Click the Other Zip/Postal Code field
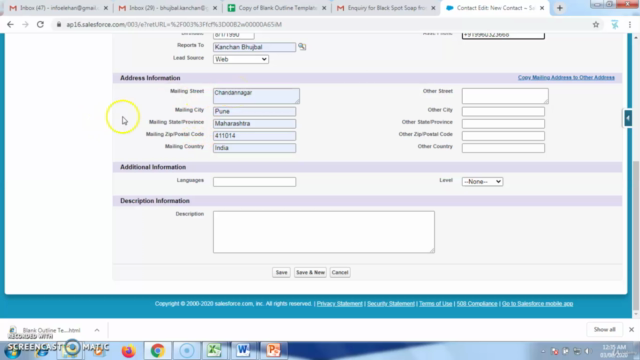 coord(503,136)
